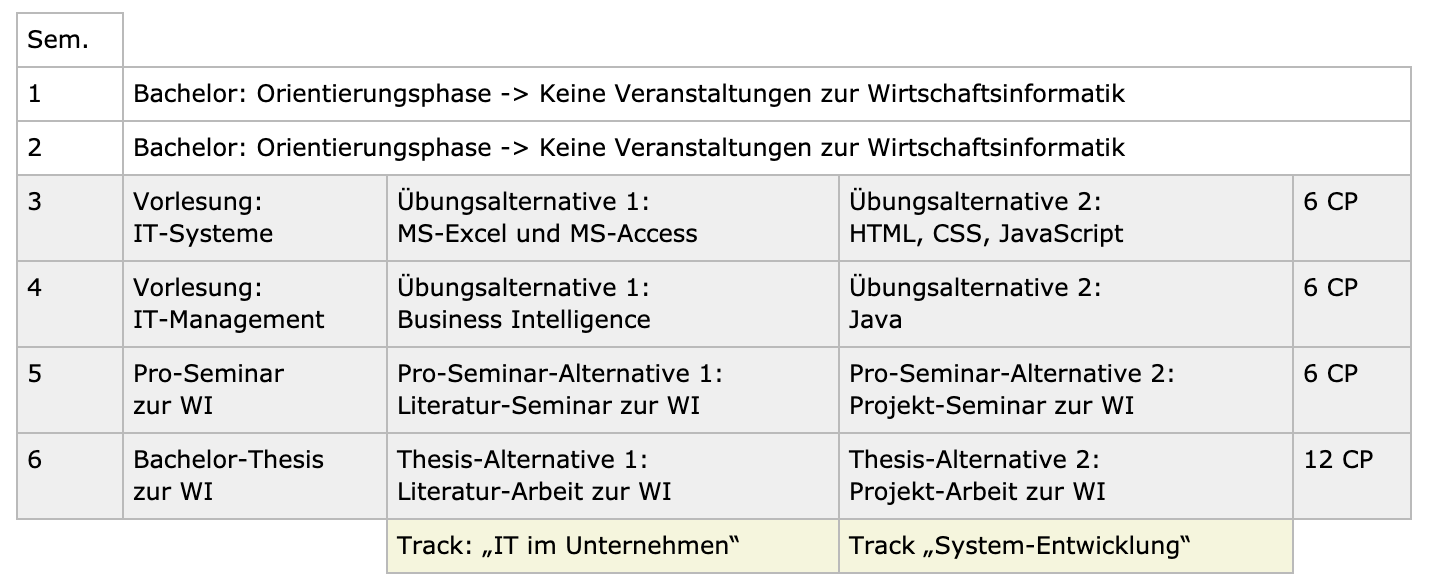Click the Vorlesung IT-Systeme cell
The width and height of the screenshot is (1430, 586).
(x=254, y=217)
